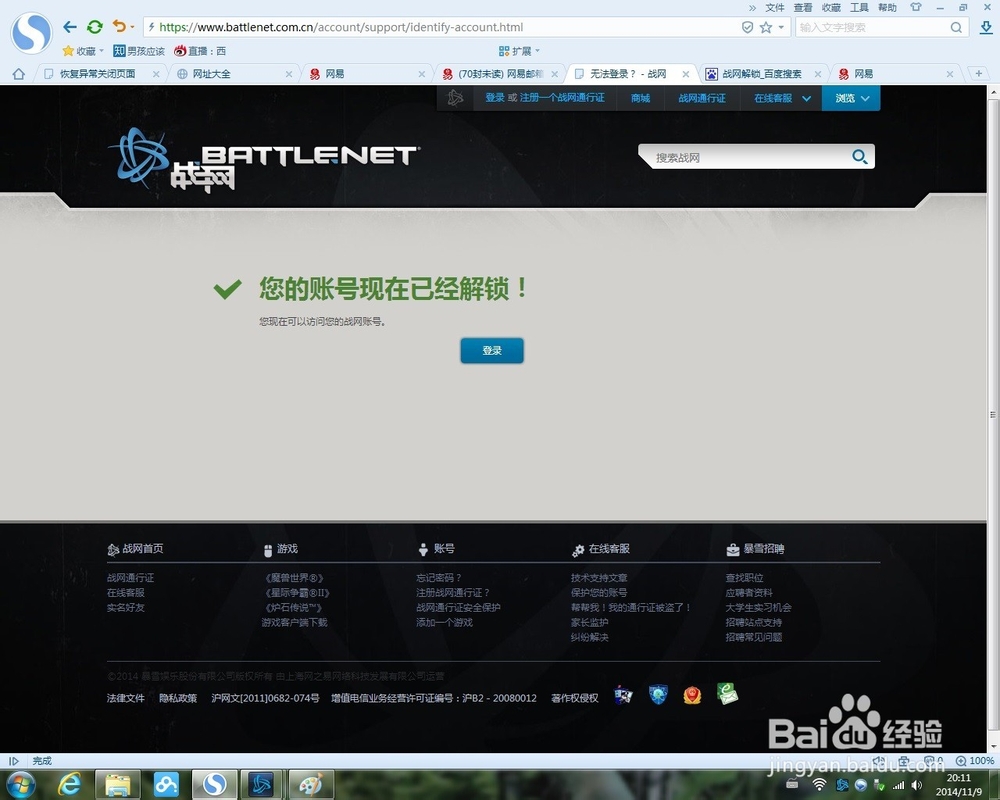This screenshot has height=800, width=1000.
Task: Open dropdown next to undo icon
Action: pos(132,27)
